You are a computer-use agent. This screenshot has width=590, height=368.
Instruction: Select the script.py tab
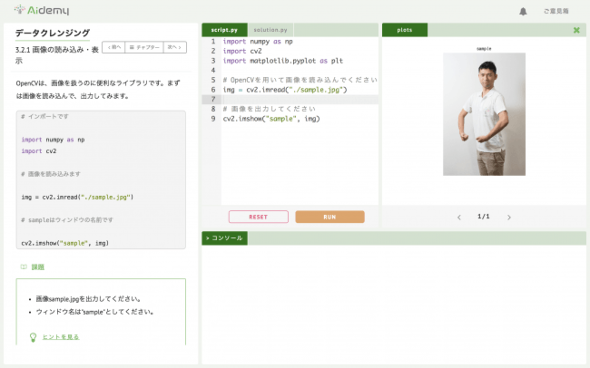coord(224,30)
